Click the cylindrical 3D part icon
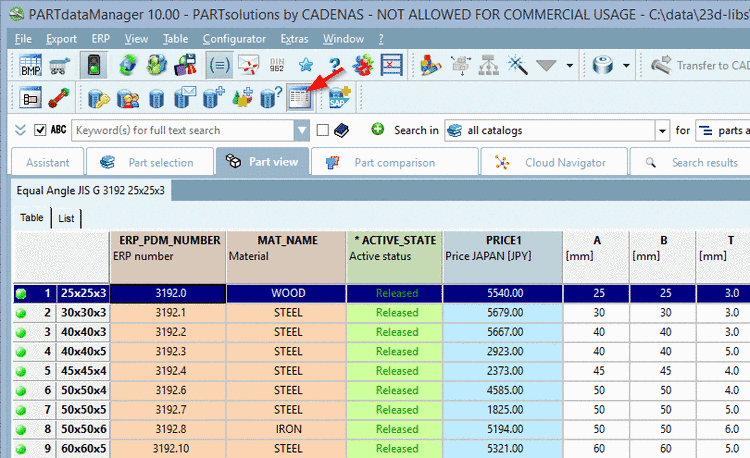This screenshot has width=750, height=458. point(603,65)
